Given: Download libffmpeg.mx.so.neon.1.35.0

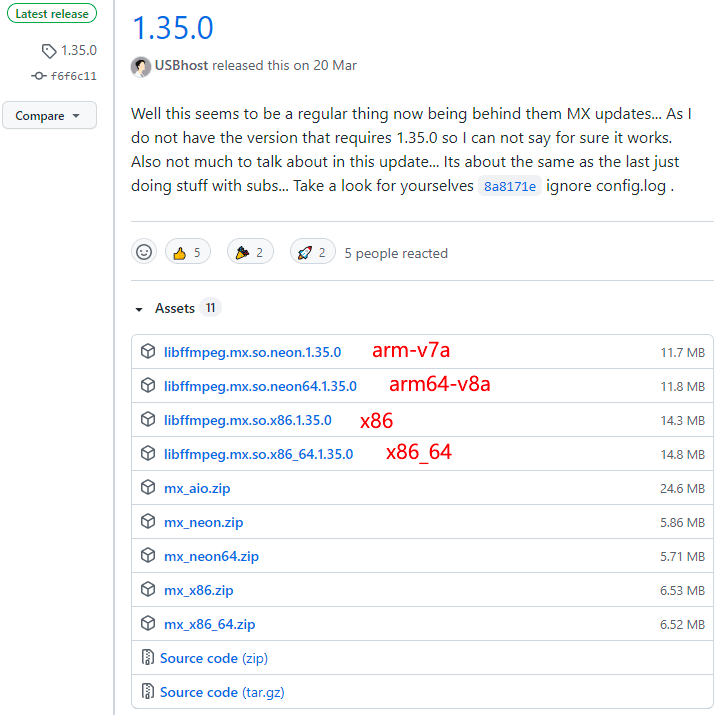Looking at the screenshot, I should pos(252,352).
